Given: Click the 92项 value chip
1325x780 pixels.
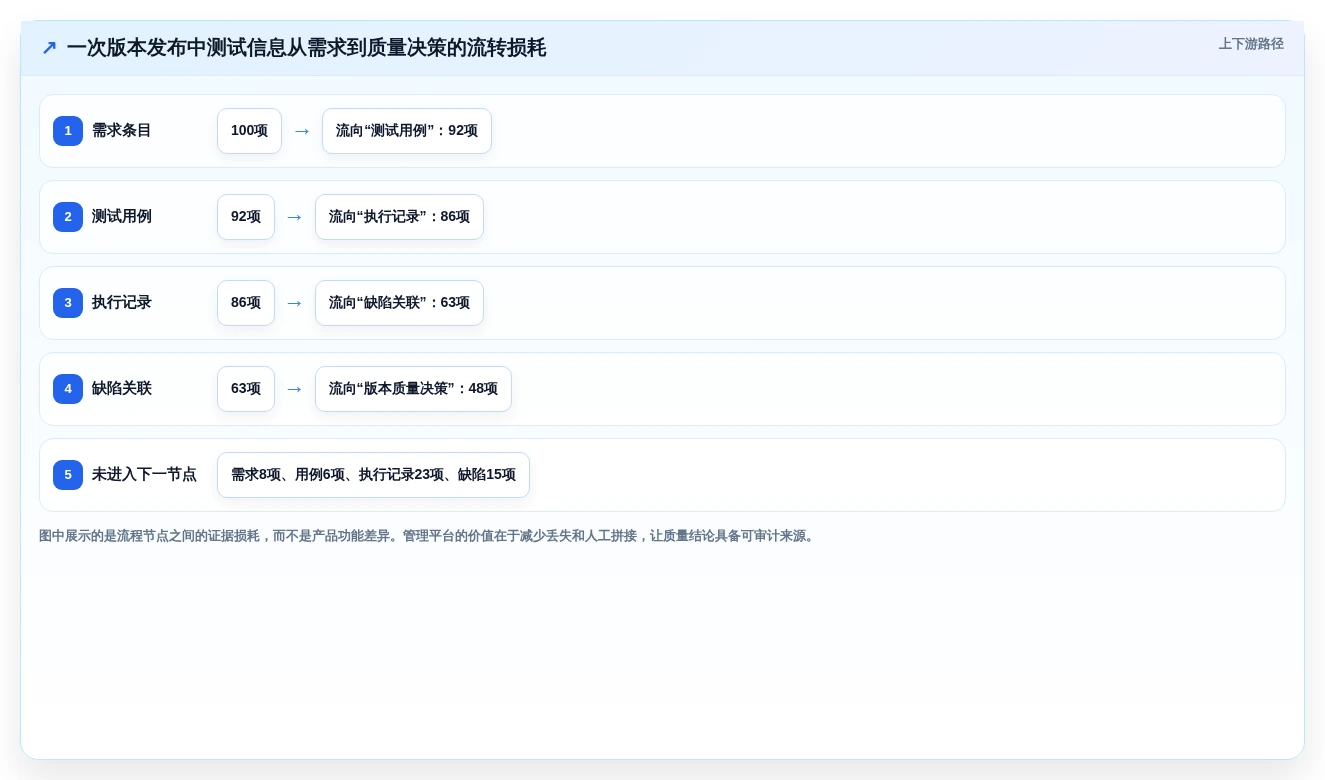Looking at the screenshot, I should 246,217.
